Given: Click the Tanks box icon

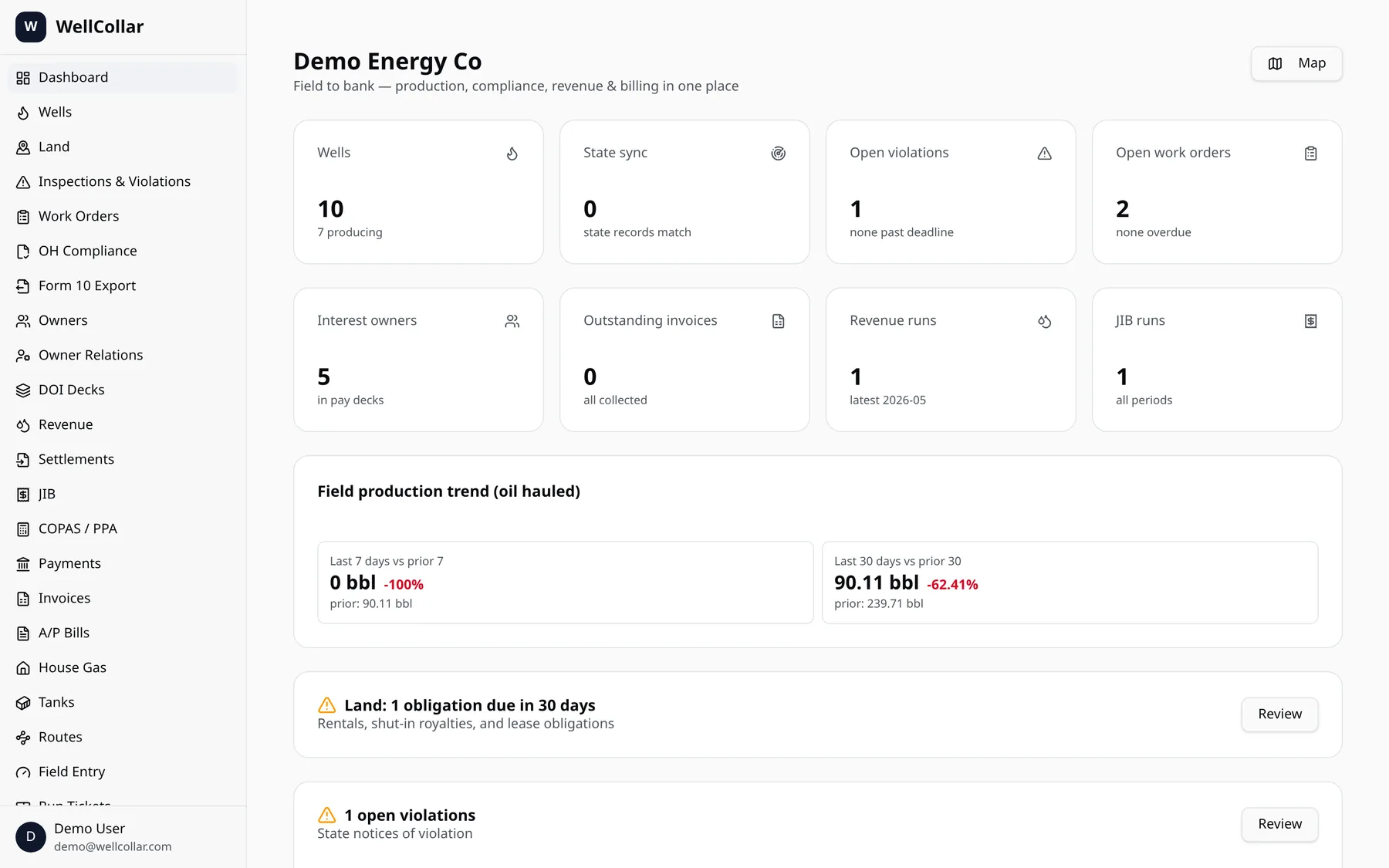Looking at the screenshot, I should [23, 703].
